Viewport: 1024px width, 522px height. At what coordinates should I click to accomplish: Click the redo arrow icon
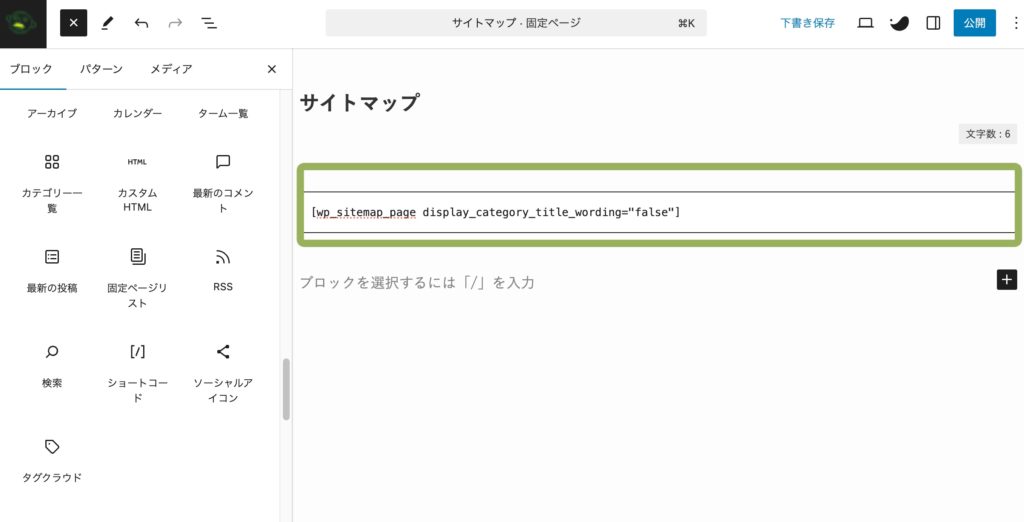175,24
